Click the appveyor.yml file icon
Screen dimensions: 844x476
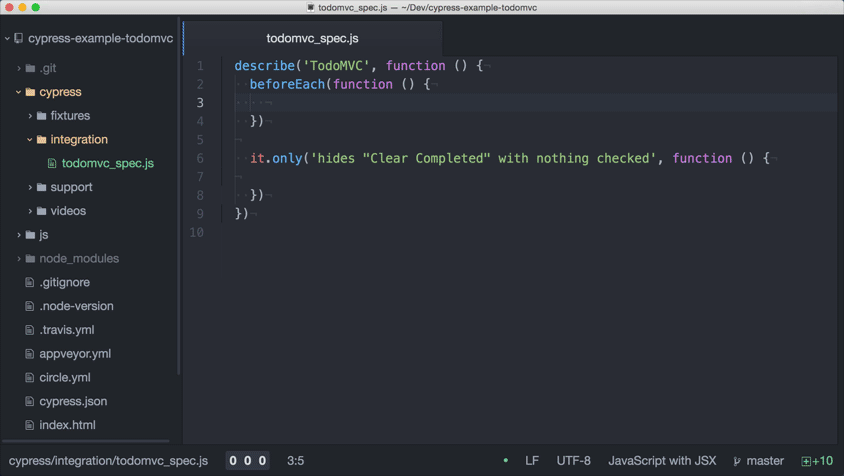click(30, 354)
